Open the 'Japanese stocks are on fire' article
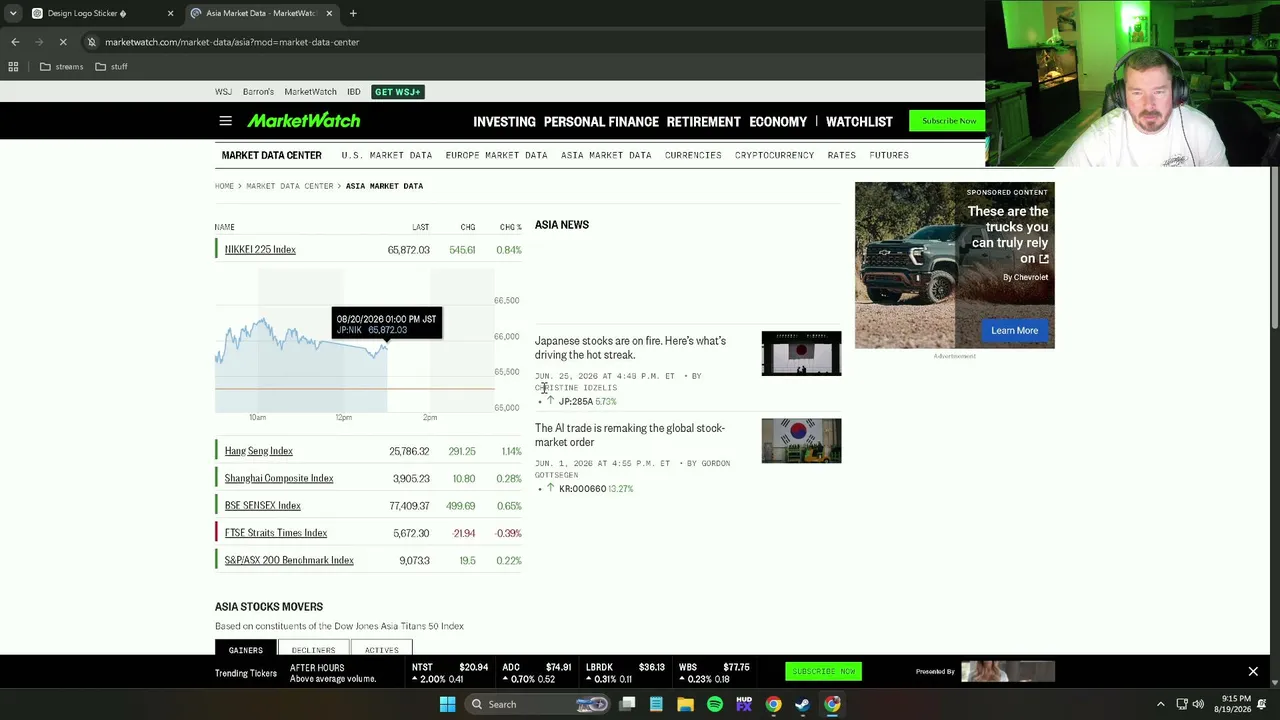Image resolution: width=1280 pixels, height=720 pixels. [x=630, y=348]
